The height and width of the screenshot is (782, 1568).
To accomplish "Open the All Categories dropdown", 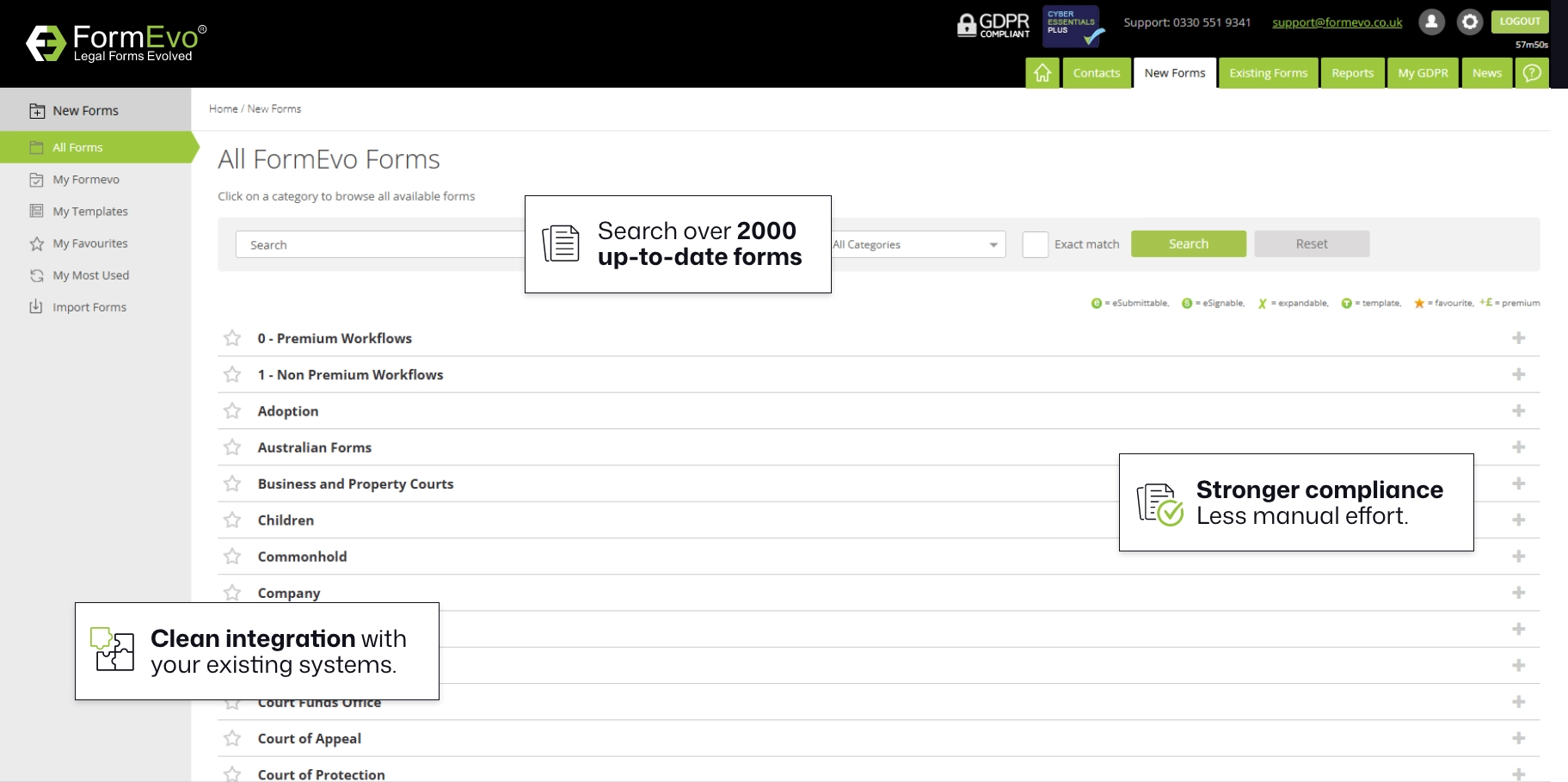I will pos(918,244).
